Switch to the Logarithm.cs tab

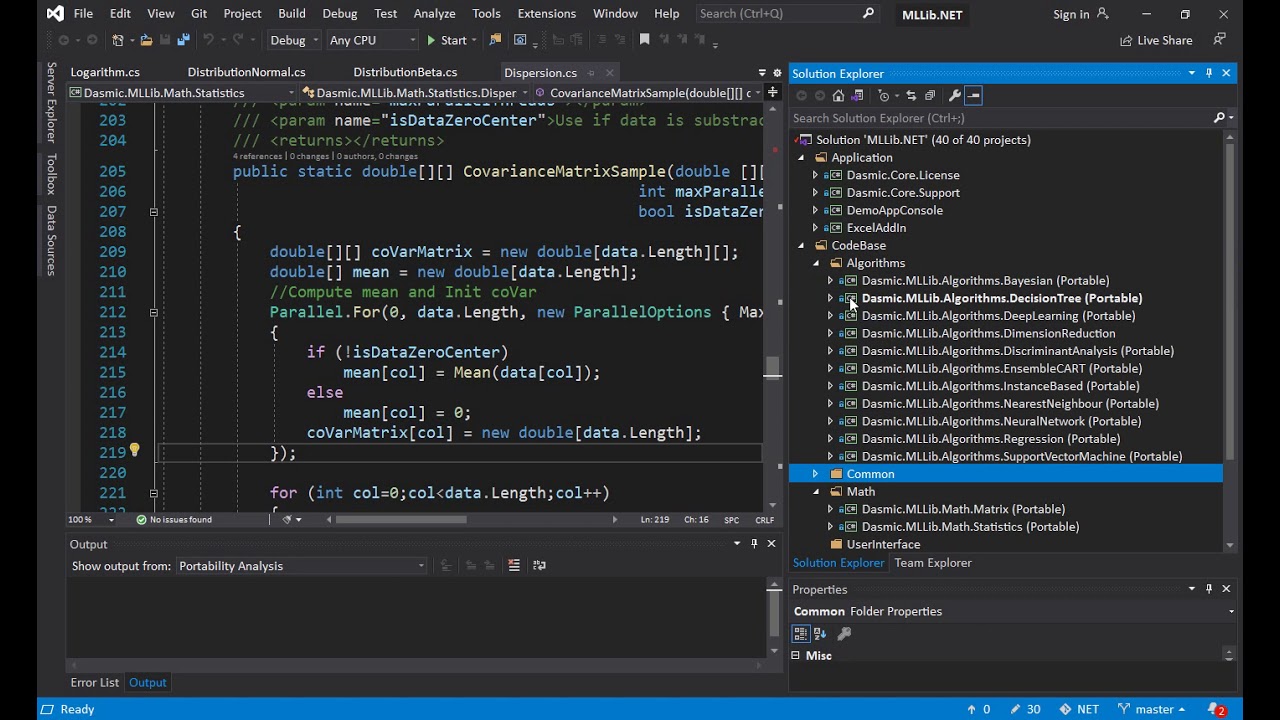[x=105, y=72]
